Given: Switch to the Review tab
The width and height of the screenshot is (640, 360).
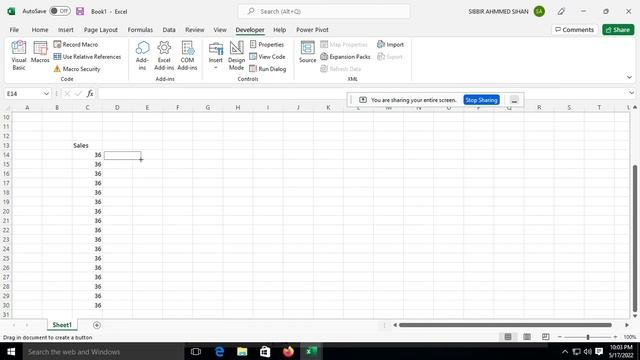Looking at the screenshot, I should point(195,30).
